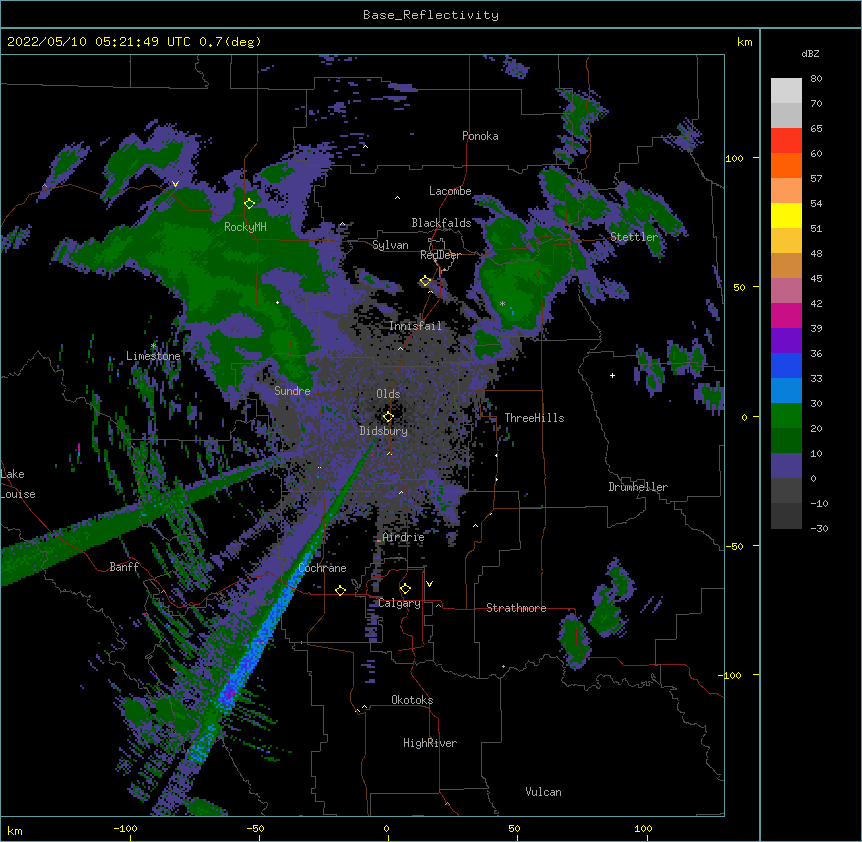
Task: Click the yellow diamond marker above RockyMH
Action: coord(250,203)
